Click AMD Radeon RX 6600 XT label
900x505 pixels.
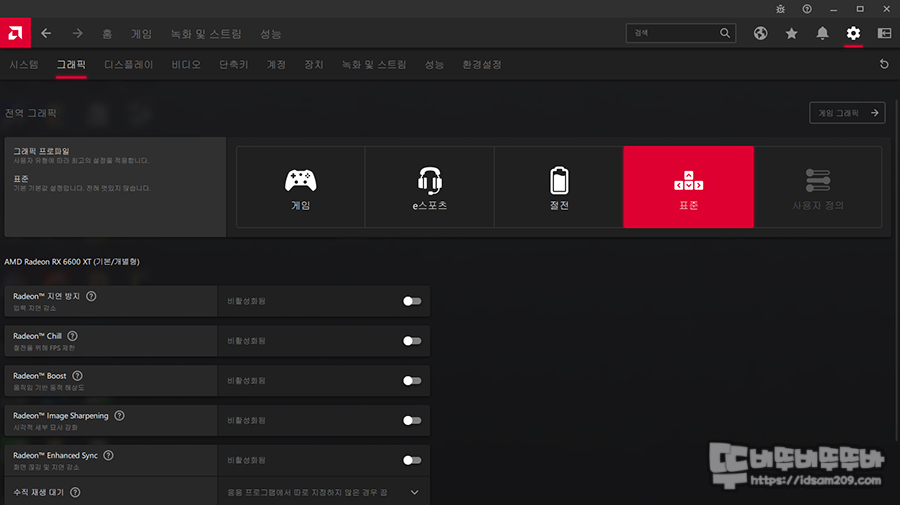tap(72, 262)
